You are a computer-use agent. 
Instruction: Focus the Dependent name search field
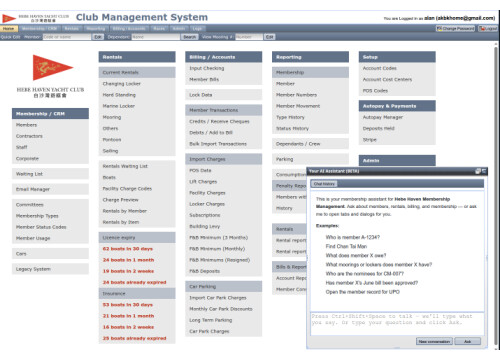click(x=156, y=37)
